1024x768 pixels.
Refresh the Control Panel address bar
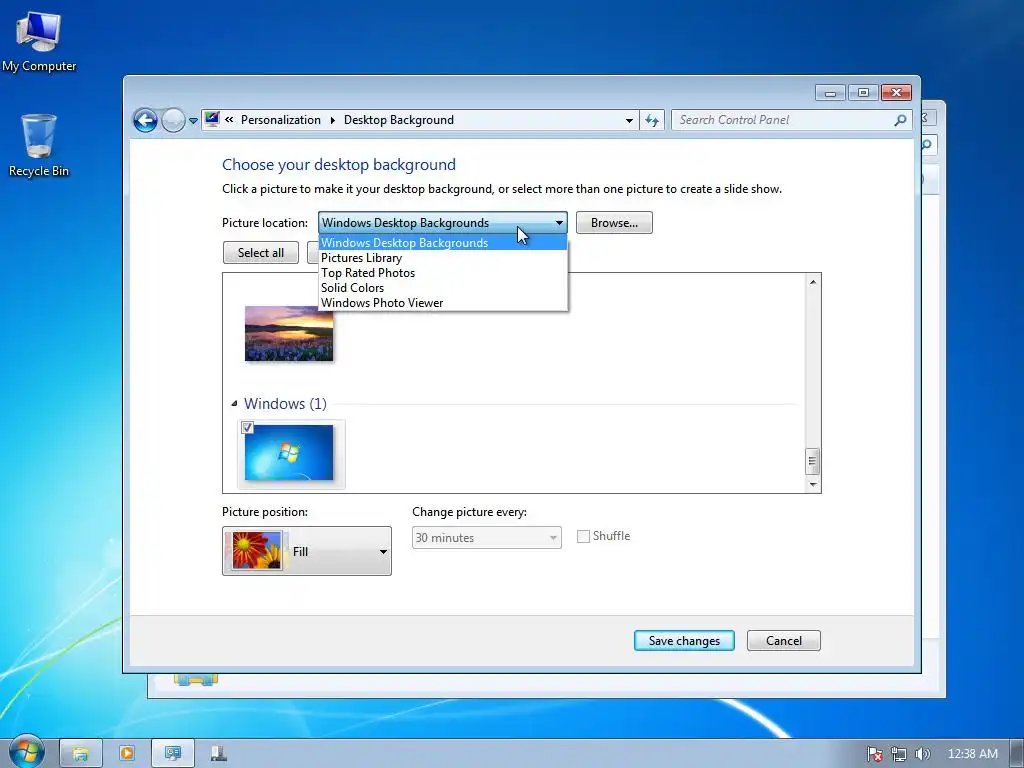pos(652,120)
